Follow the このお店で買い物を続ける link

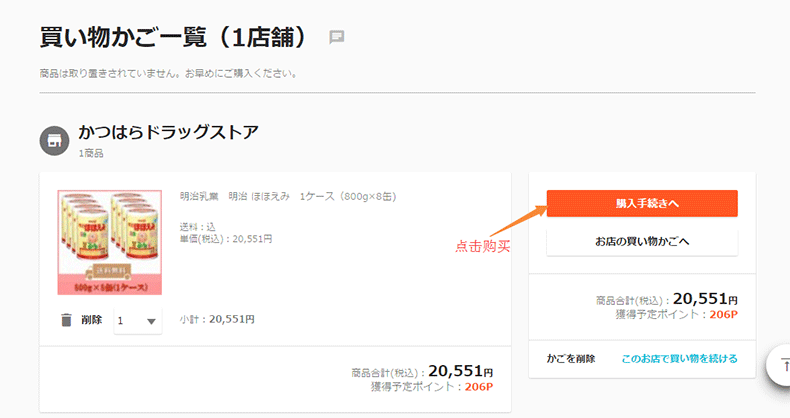679,358
